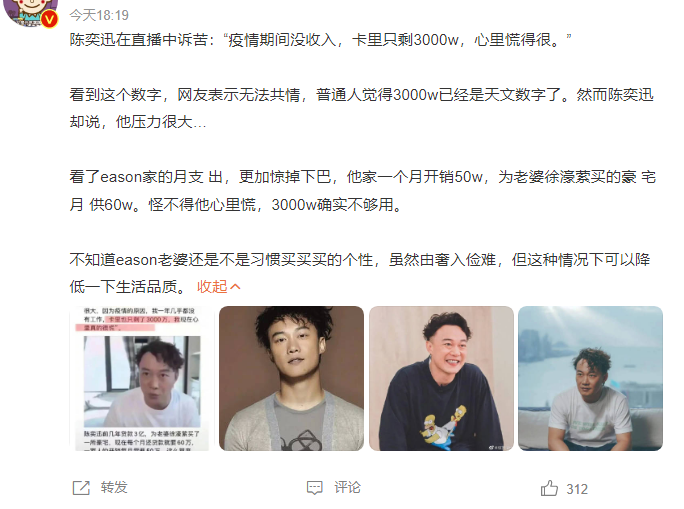View the white t-shirt seaside photo thumbnail

click(x=591, y=378)
